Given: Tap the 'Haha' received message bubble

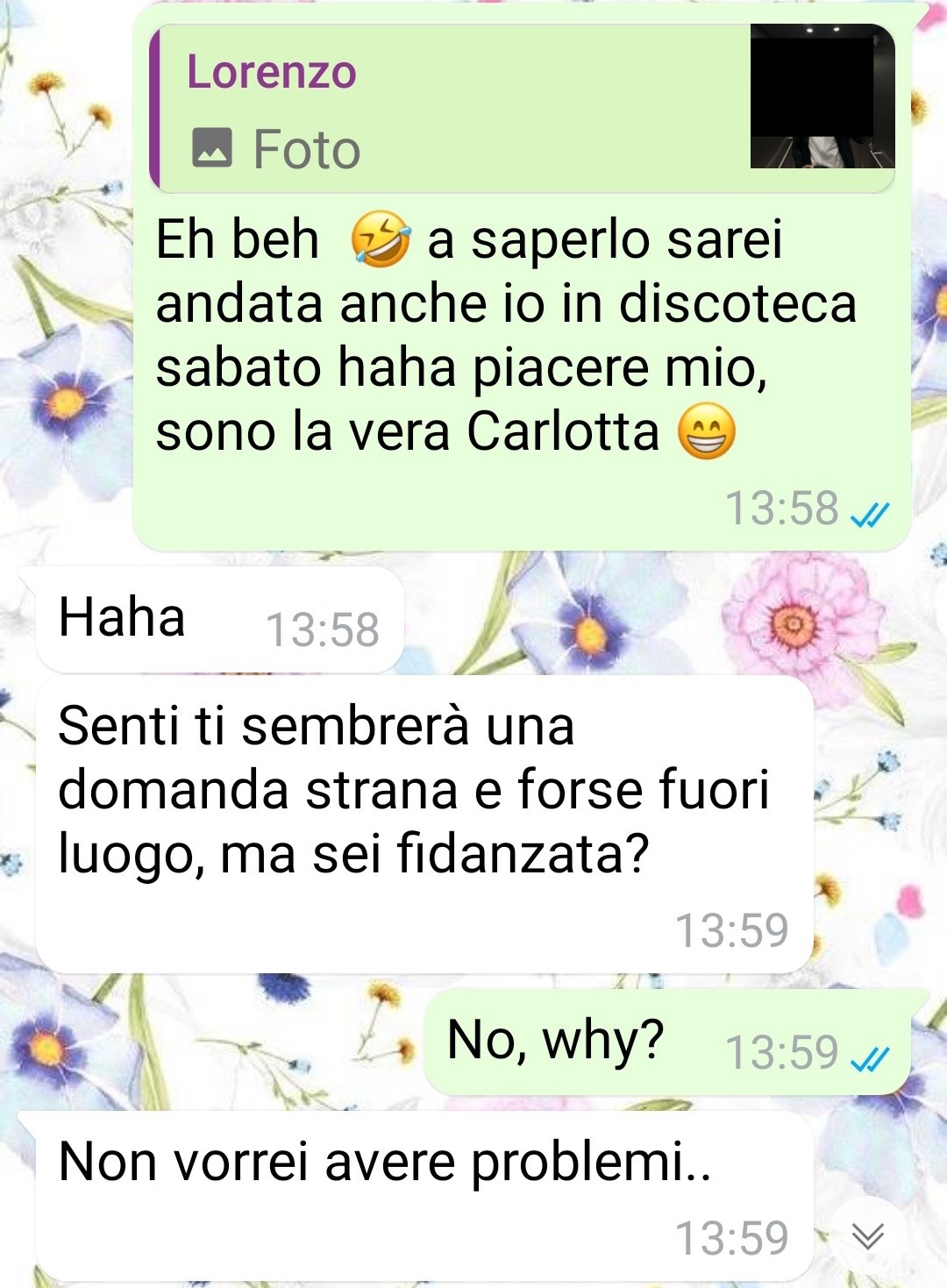Looking at the screenshot, I should pos(219,621).
